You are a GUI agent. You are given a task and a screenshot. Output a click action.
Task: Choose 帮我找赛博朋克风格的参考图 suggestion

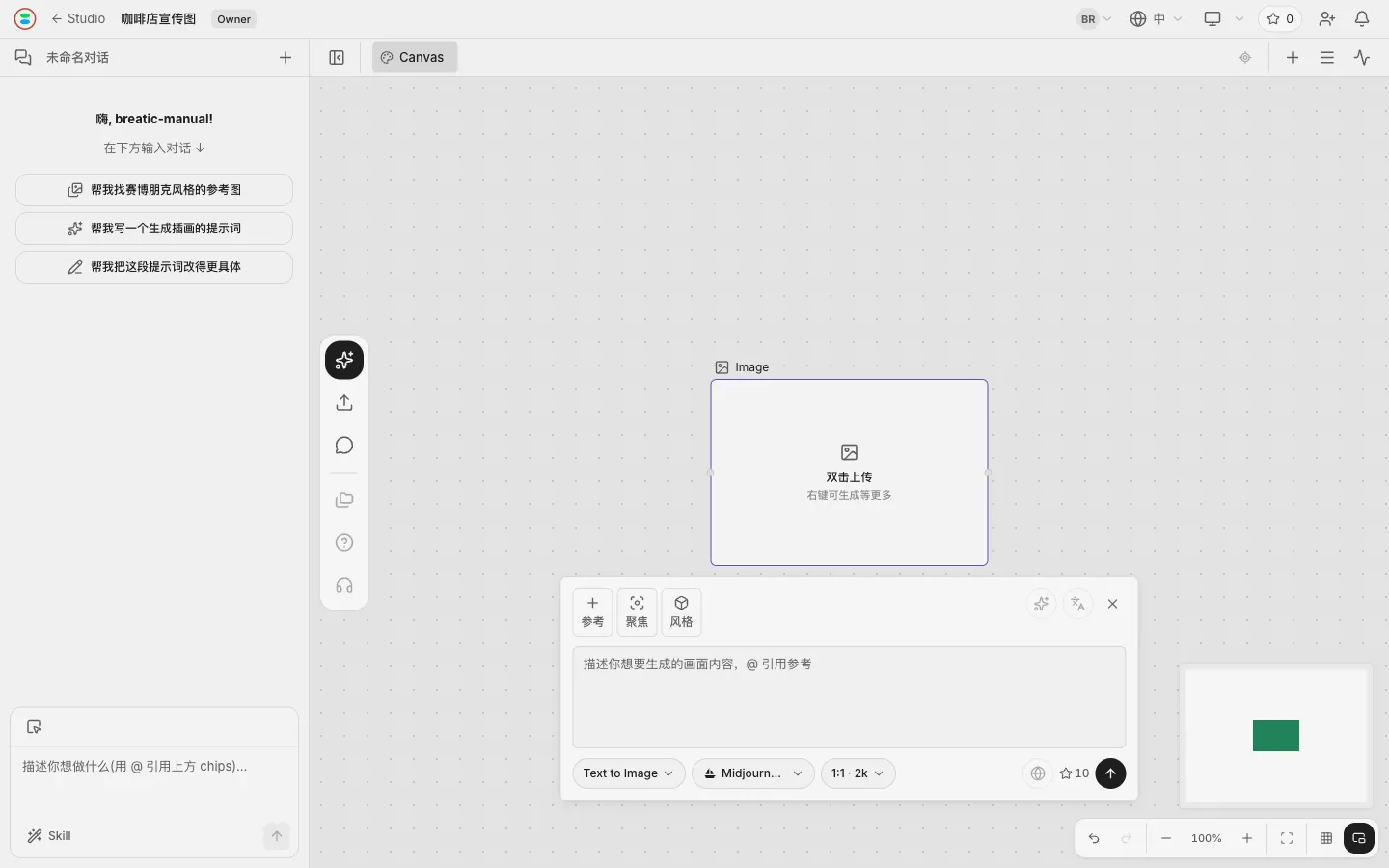(154, 190)
